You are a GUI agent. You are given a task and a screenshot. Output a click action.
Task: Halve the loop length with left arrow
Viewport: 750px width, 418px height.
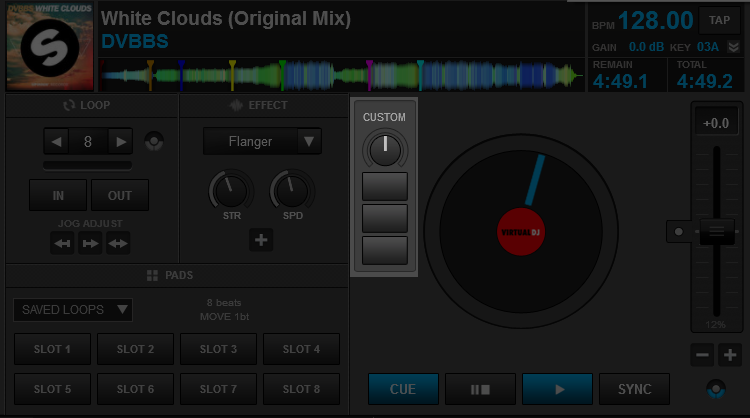click(x=56, y=142)
